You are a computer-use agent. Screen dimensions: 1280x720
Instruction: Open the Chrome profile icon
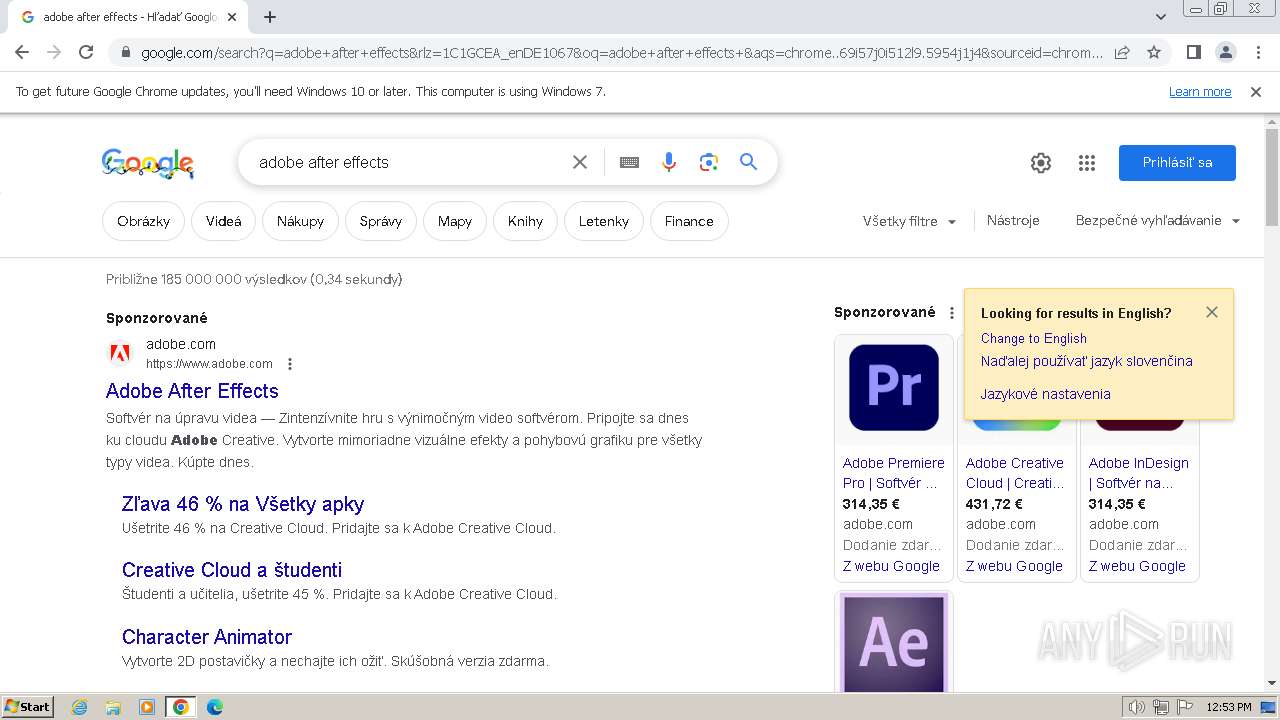tap(1225, 52)
